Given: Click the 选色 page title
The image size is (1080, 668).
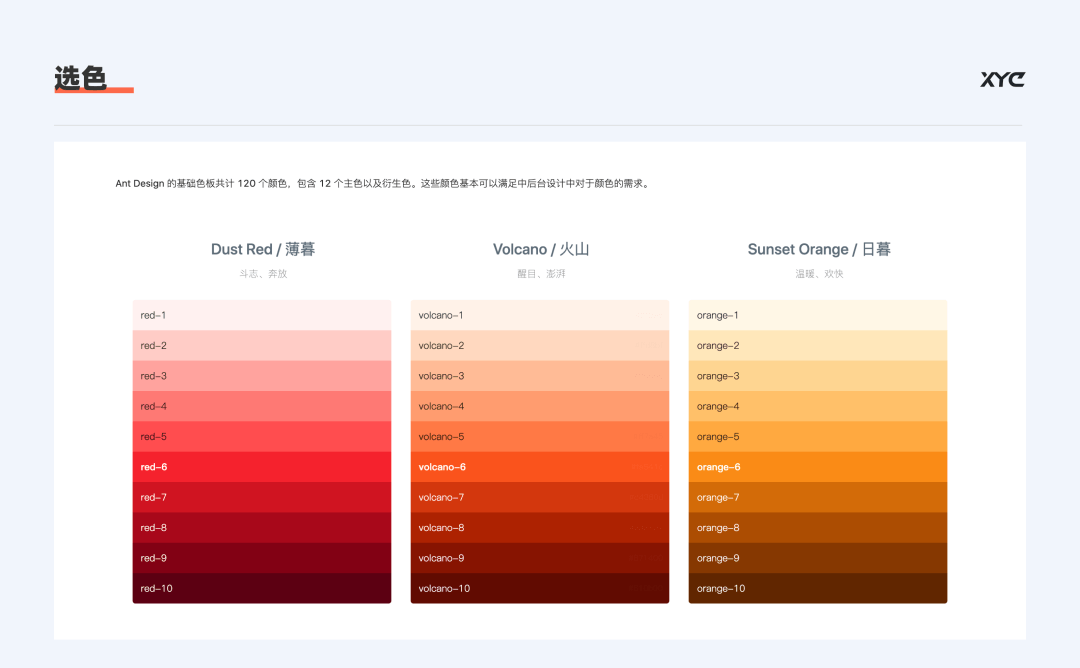Looking at the screenshot, I should pyautogui.click(x=81, y=78).
